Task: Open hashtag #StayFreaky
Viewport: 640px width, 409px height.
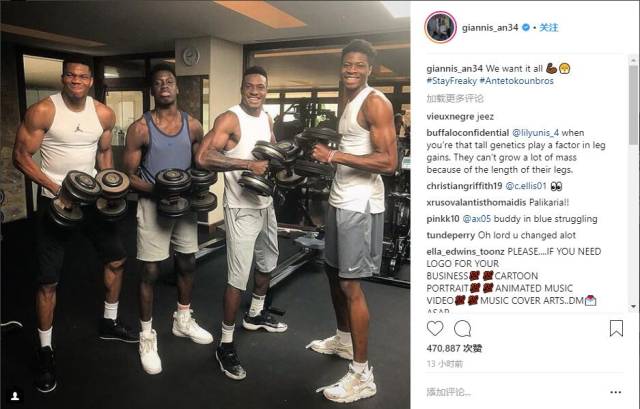Action: 451,81
